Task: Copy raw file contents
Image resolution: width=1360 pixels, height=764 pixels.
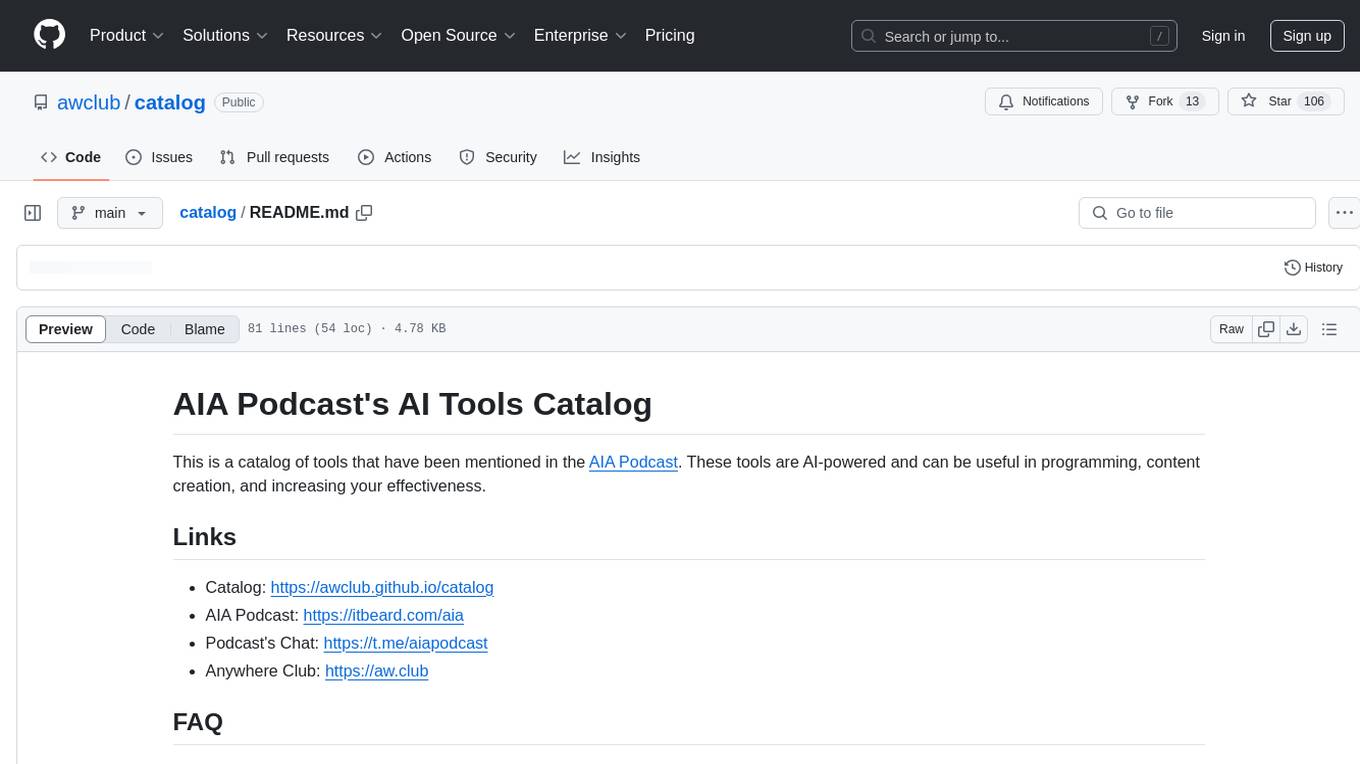Action: point(1266,329)
